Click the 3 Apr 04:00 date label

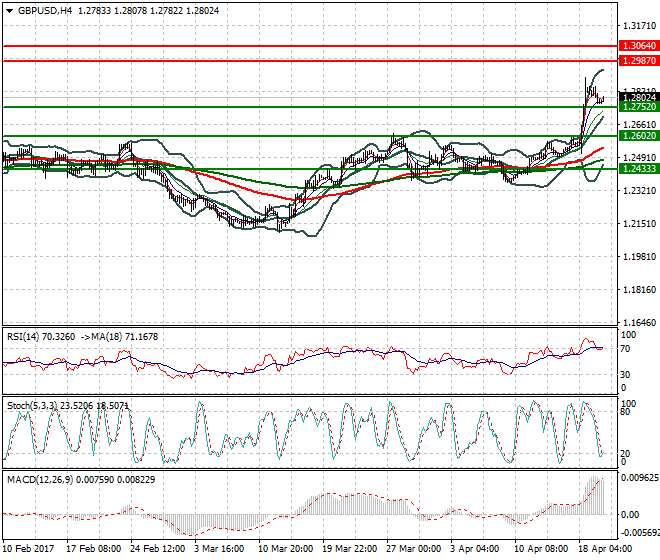coord(474,549)
